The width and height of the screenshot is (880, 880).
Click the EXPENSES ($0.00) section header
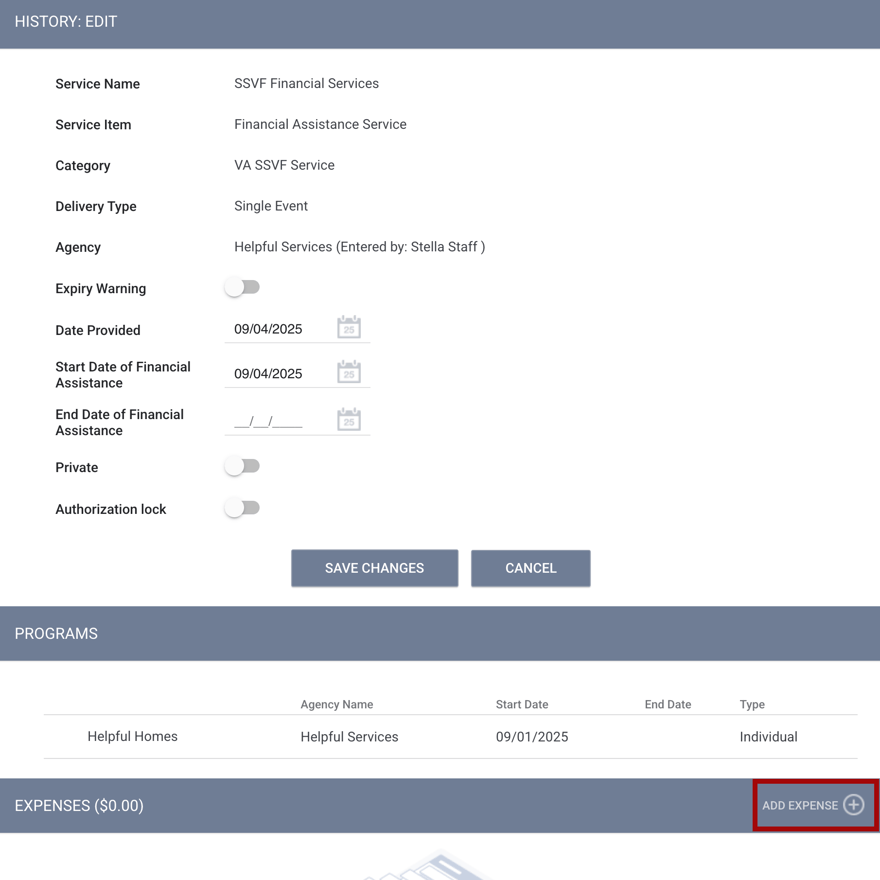79,805
